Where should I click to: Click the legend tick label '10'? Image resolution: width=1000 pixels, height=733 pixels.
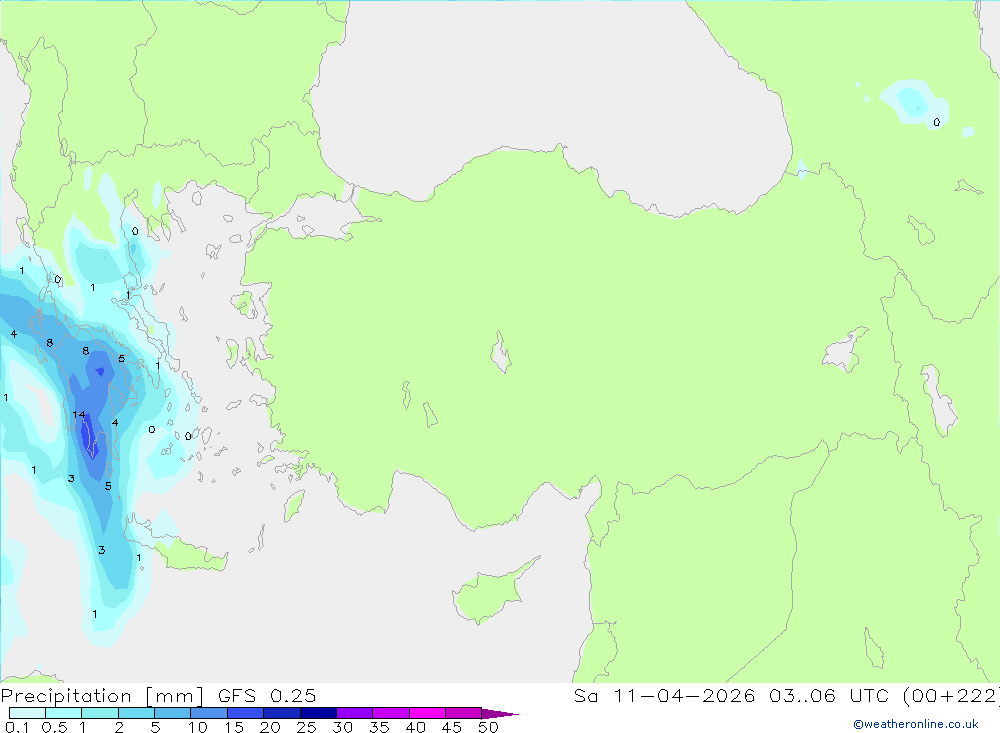coord(198,727)
